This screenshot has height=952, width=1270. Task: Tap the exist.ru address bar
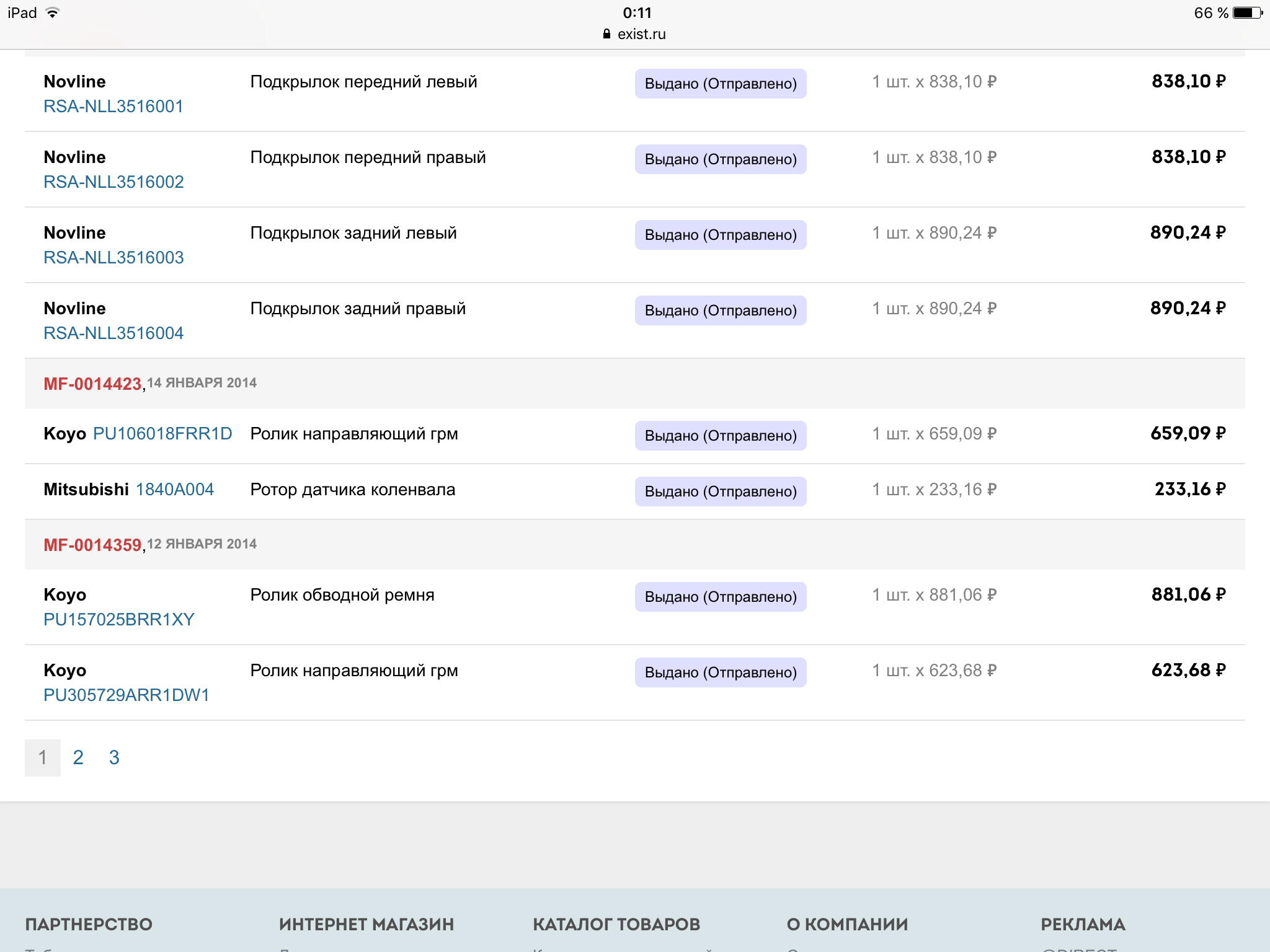point(641,34)
